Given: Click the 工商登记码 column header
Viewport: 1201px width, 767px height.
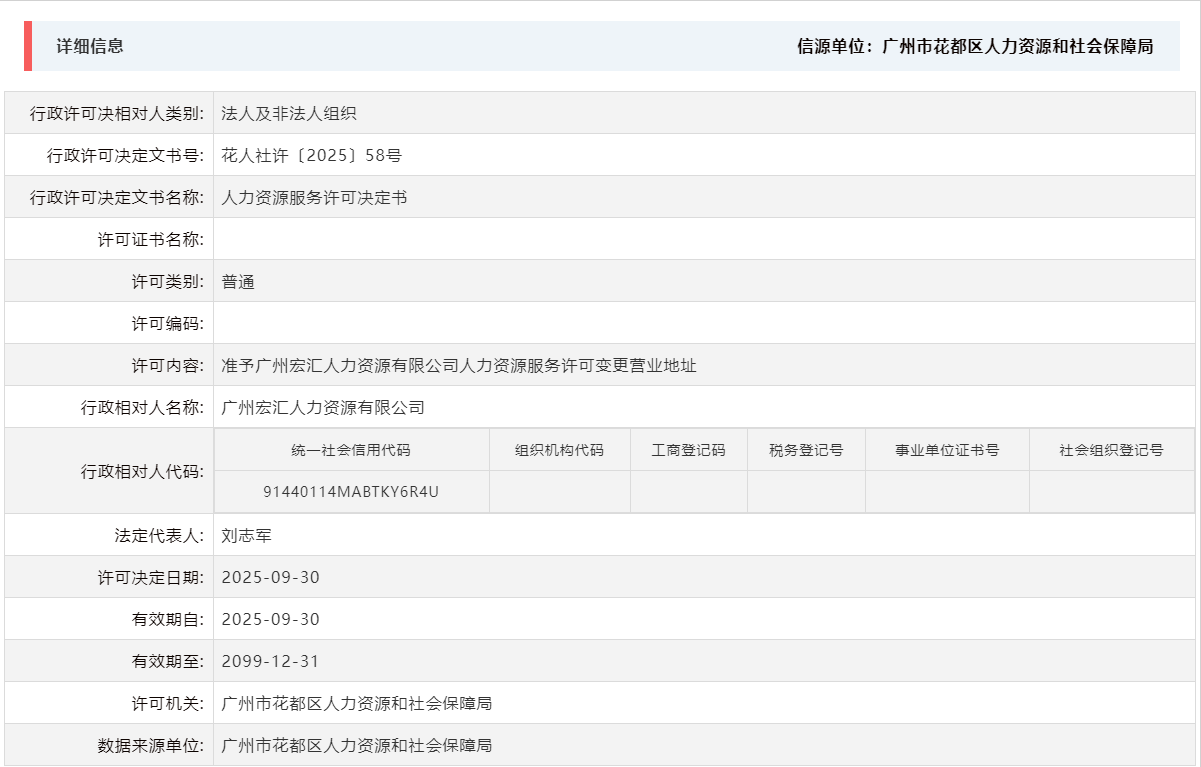Looking at the screenshot, I should 687,450.
